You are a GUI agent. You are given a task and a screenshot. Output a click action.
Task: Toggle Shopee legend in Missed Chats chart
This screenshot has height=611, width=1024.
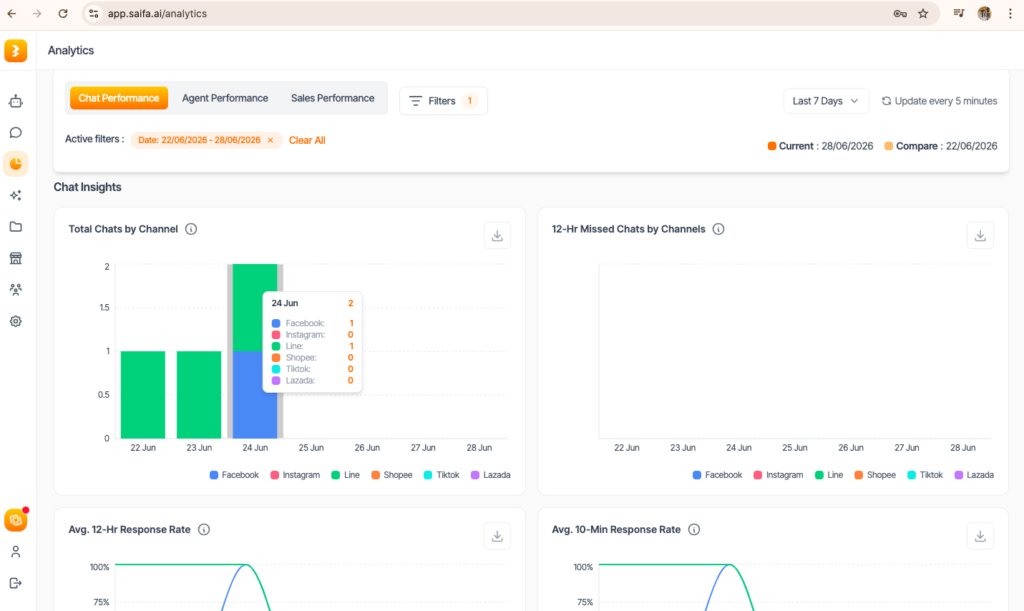874,475
